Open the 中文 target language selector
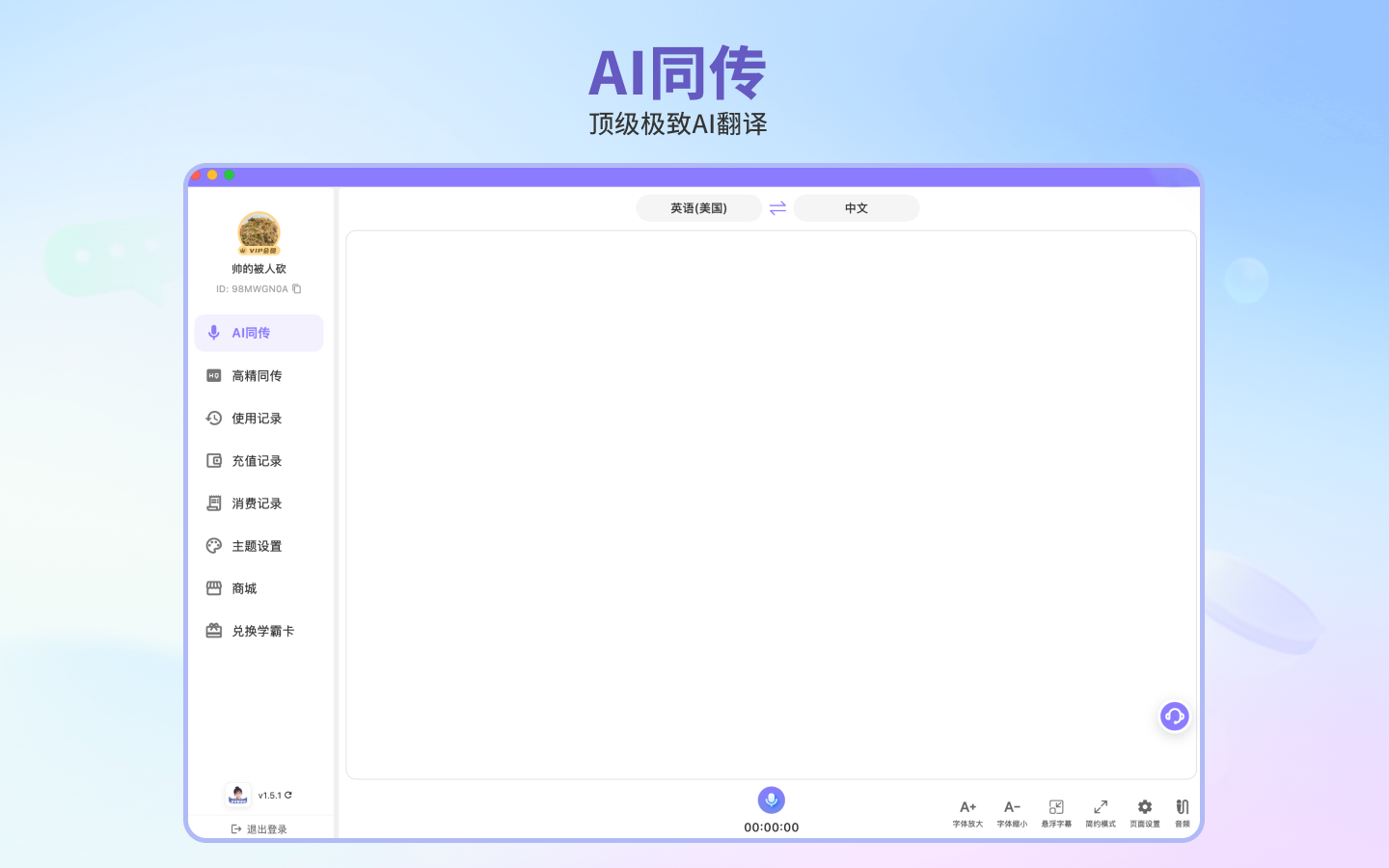1389x868 pixels. [857, 207]
